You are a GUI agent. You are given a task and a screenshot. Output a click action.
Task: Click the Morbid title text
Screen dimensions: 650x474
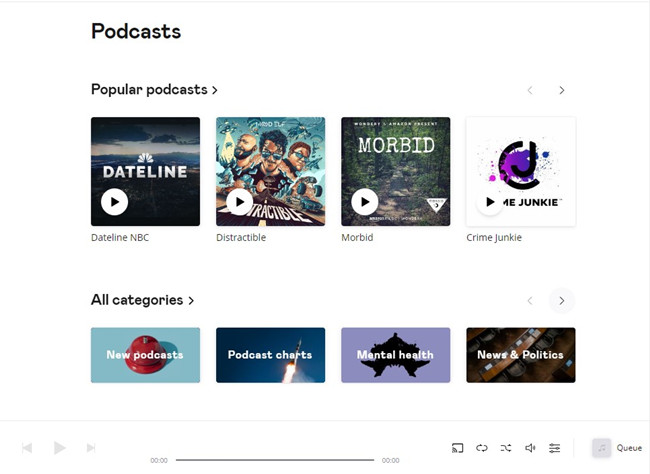click(x=357, y=238)
